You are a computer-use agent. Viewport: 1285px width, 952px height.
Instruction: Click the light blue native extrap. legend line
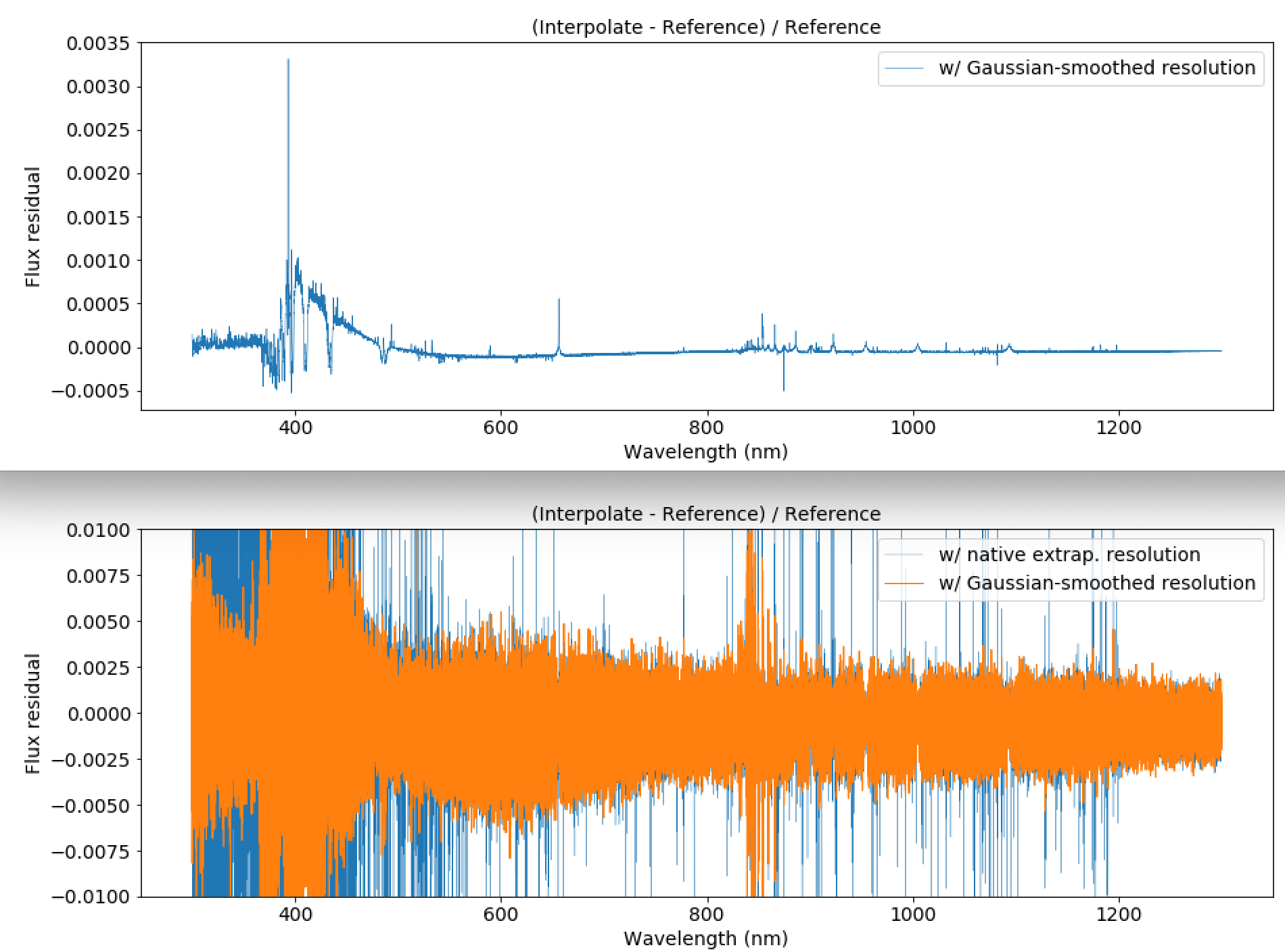pyautogui.click(x=904, y=555)
